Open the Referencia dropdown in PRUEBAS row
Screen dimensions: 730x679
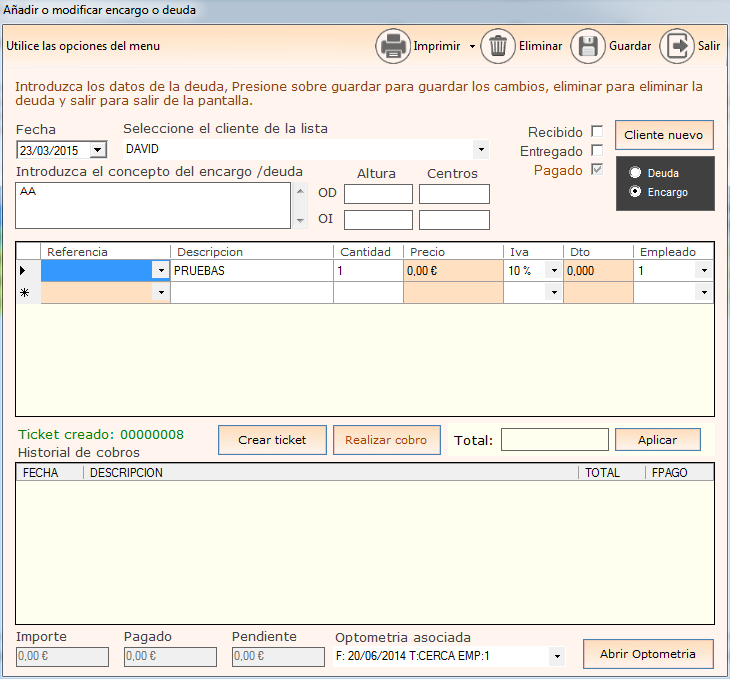coord(161,271)
